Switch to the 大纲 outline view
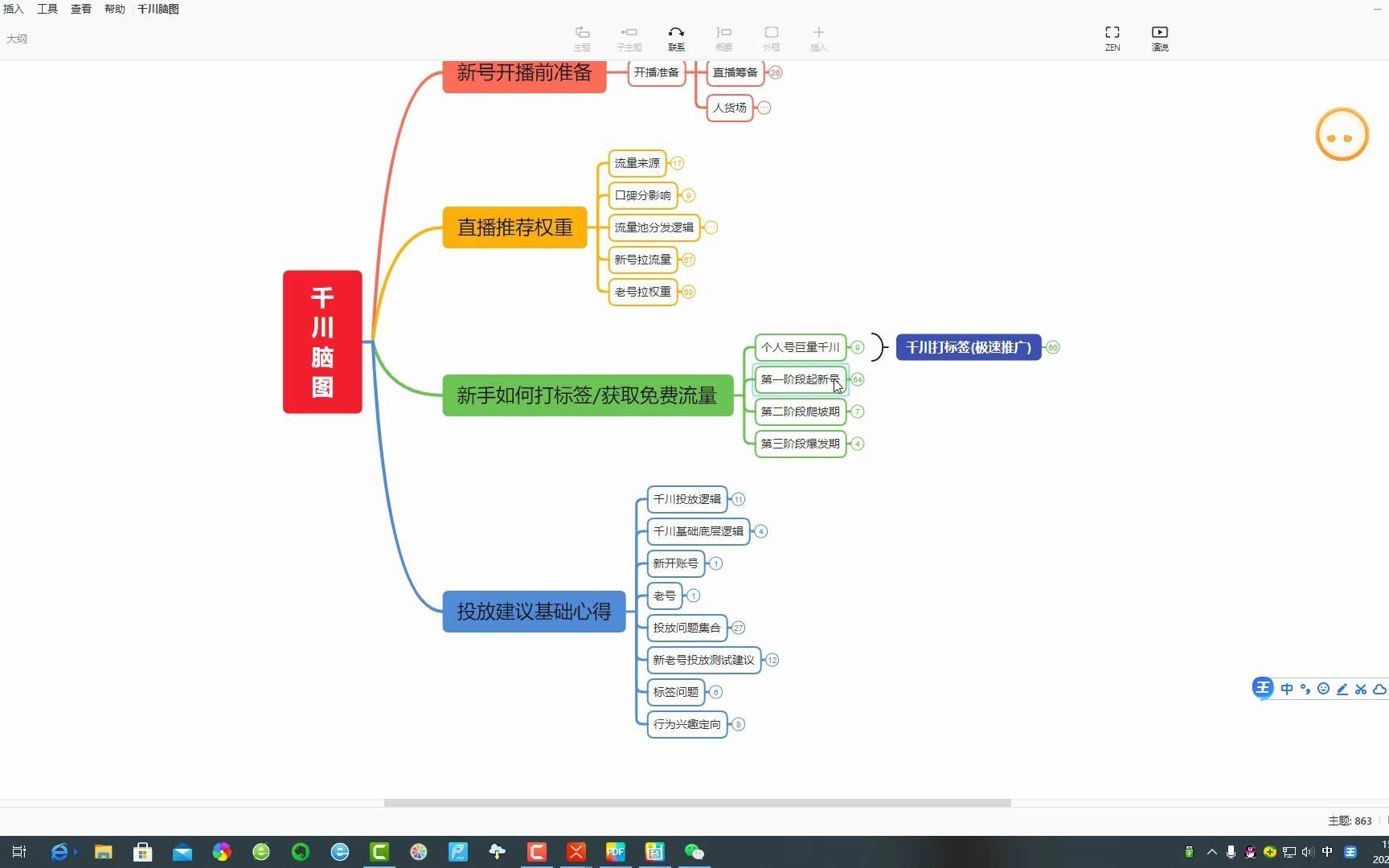 (17, 39)
